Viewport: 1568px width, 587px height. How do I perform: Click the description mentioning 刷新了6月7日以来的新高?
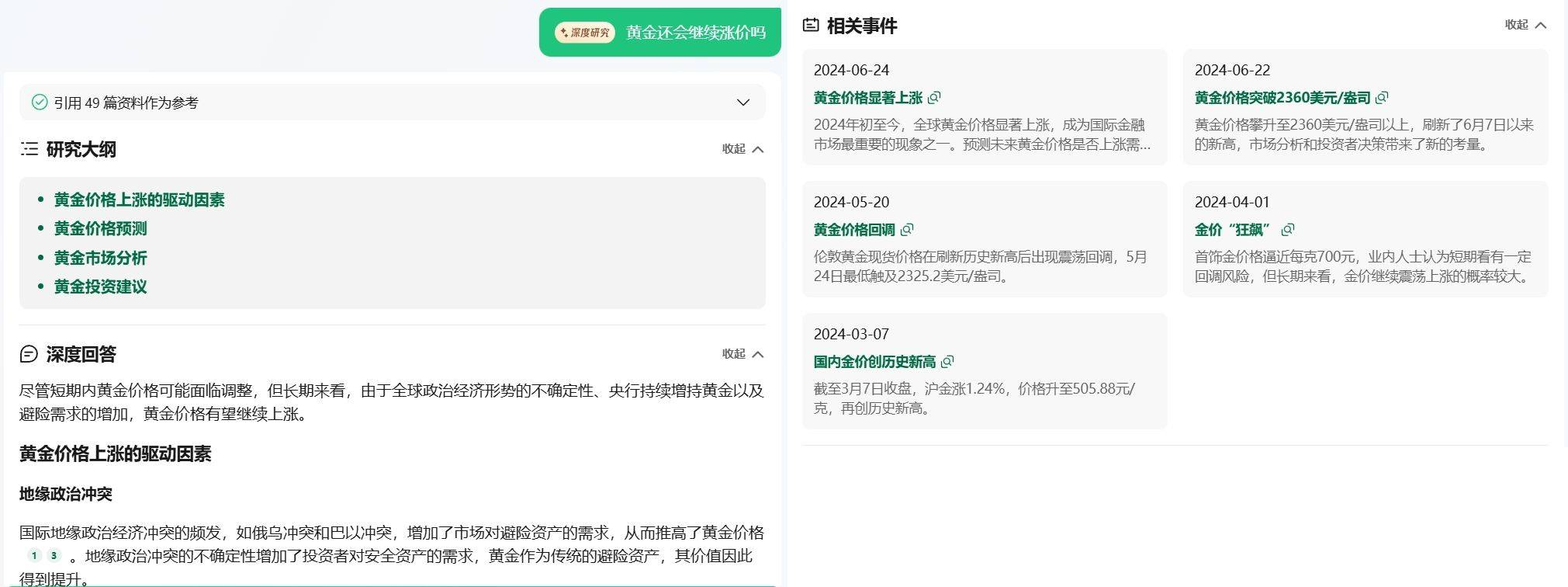coord(1364,134)
